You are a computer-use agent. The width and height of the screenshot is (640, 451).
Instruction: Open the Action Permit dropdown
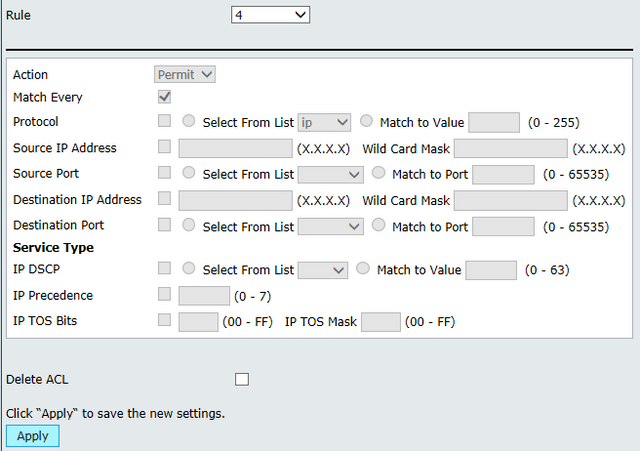184,75
